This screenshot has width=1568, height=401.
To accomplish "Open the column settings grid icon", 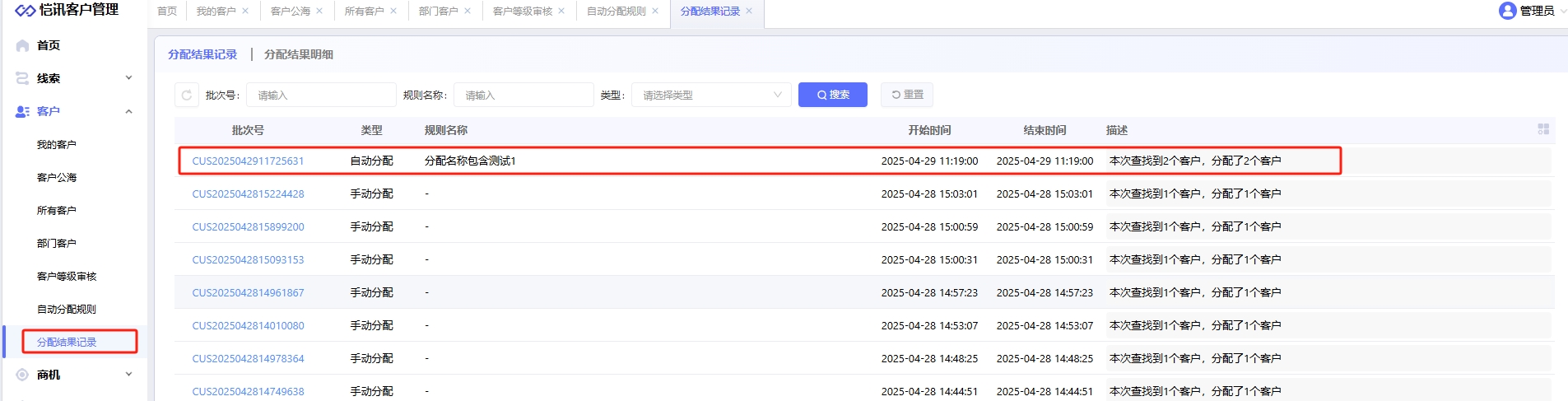I will 1543,129.
